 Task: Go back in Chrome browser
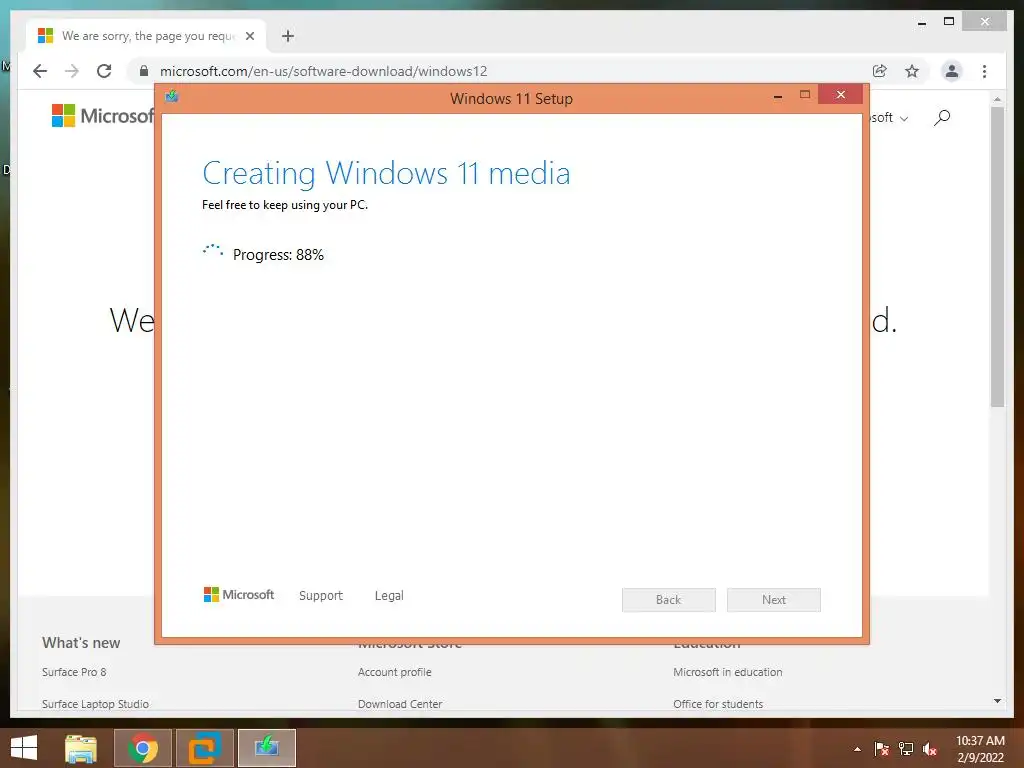tap(40, 71)
